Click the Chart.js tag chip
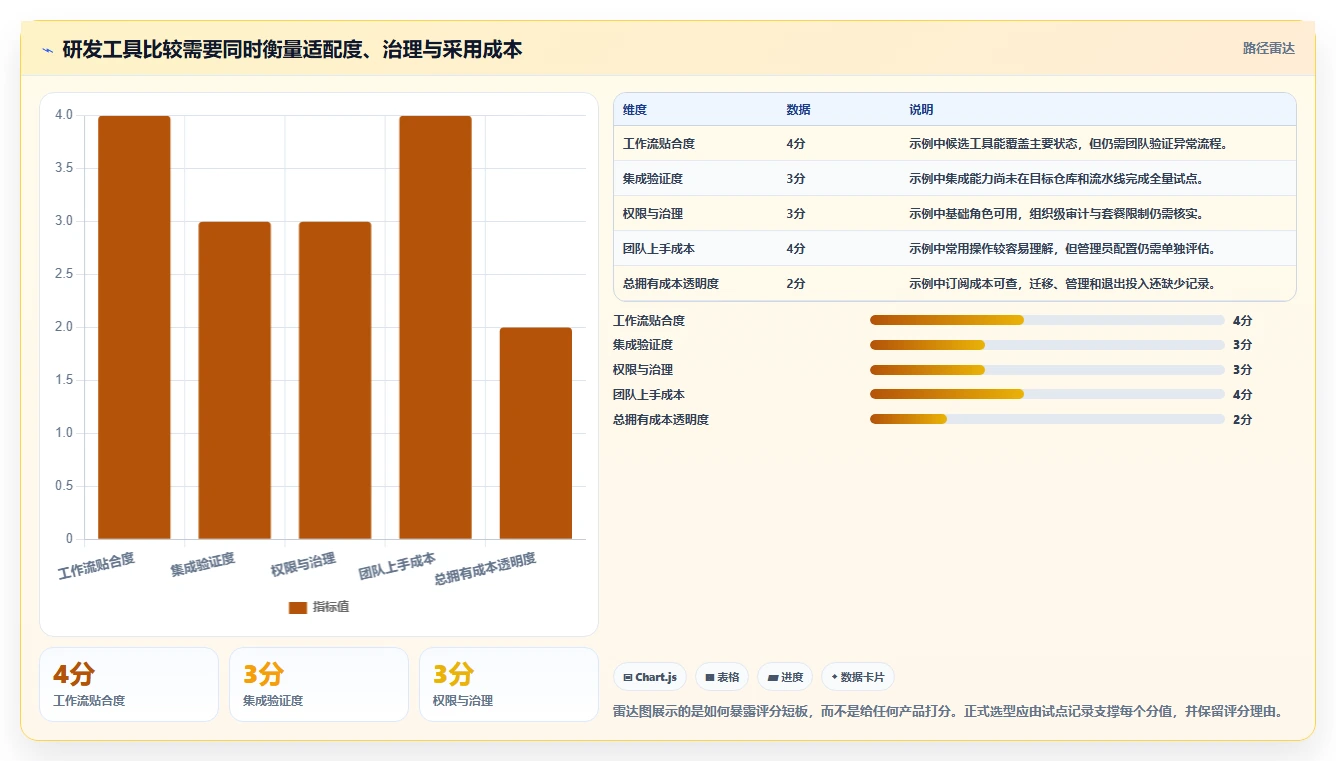The image size is (1336, 761). tap(650, 677)
